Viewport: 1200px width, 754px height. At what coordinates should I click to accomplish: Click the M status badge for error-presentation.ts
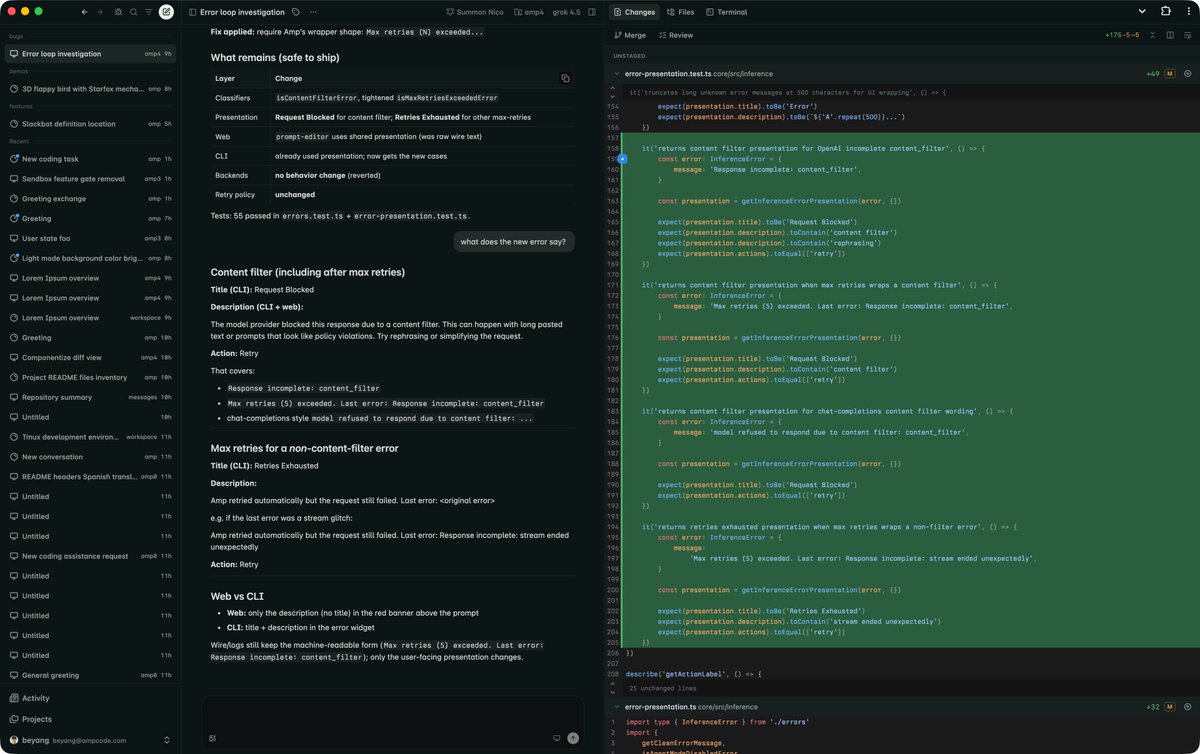(x=1169, y=706)
